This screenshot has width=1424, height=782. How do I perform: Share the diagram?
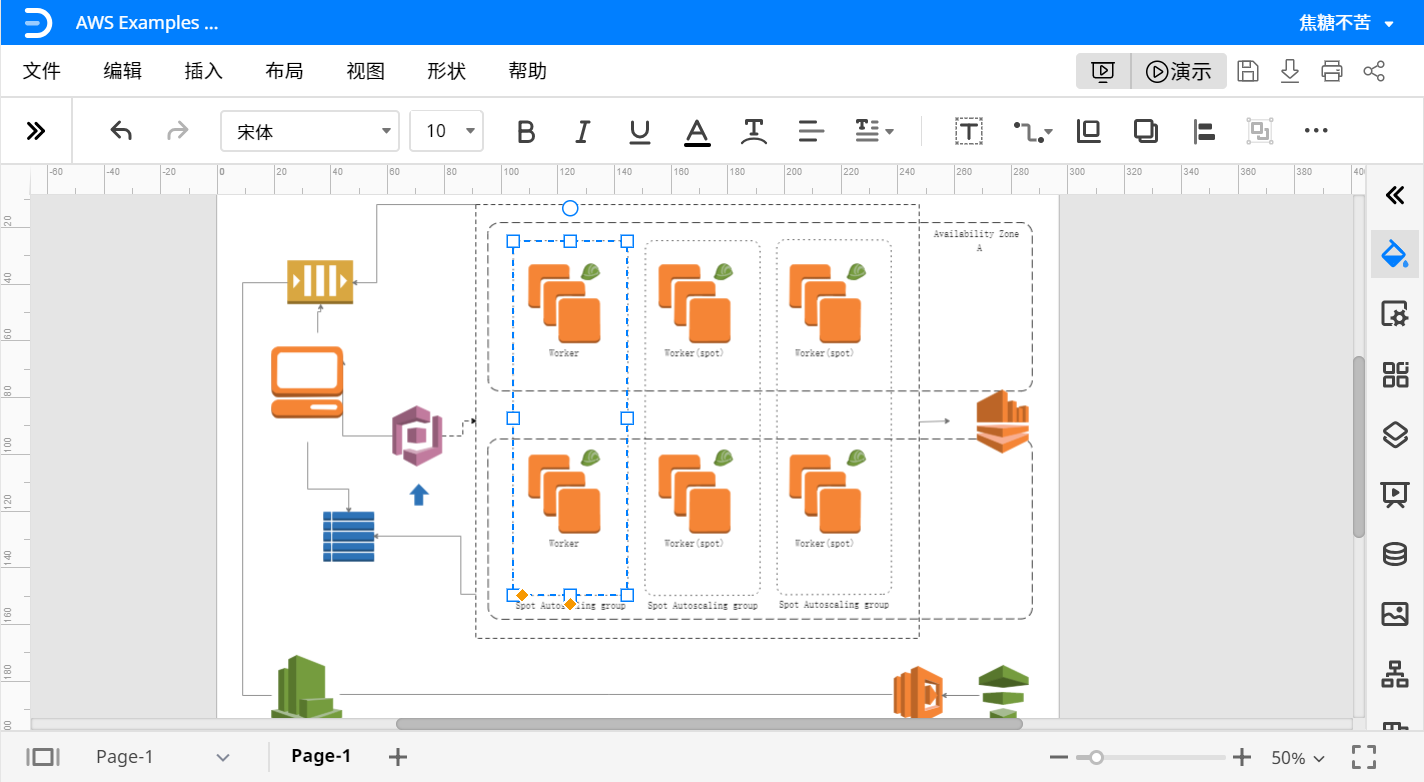tap(1375, 71)
